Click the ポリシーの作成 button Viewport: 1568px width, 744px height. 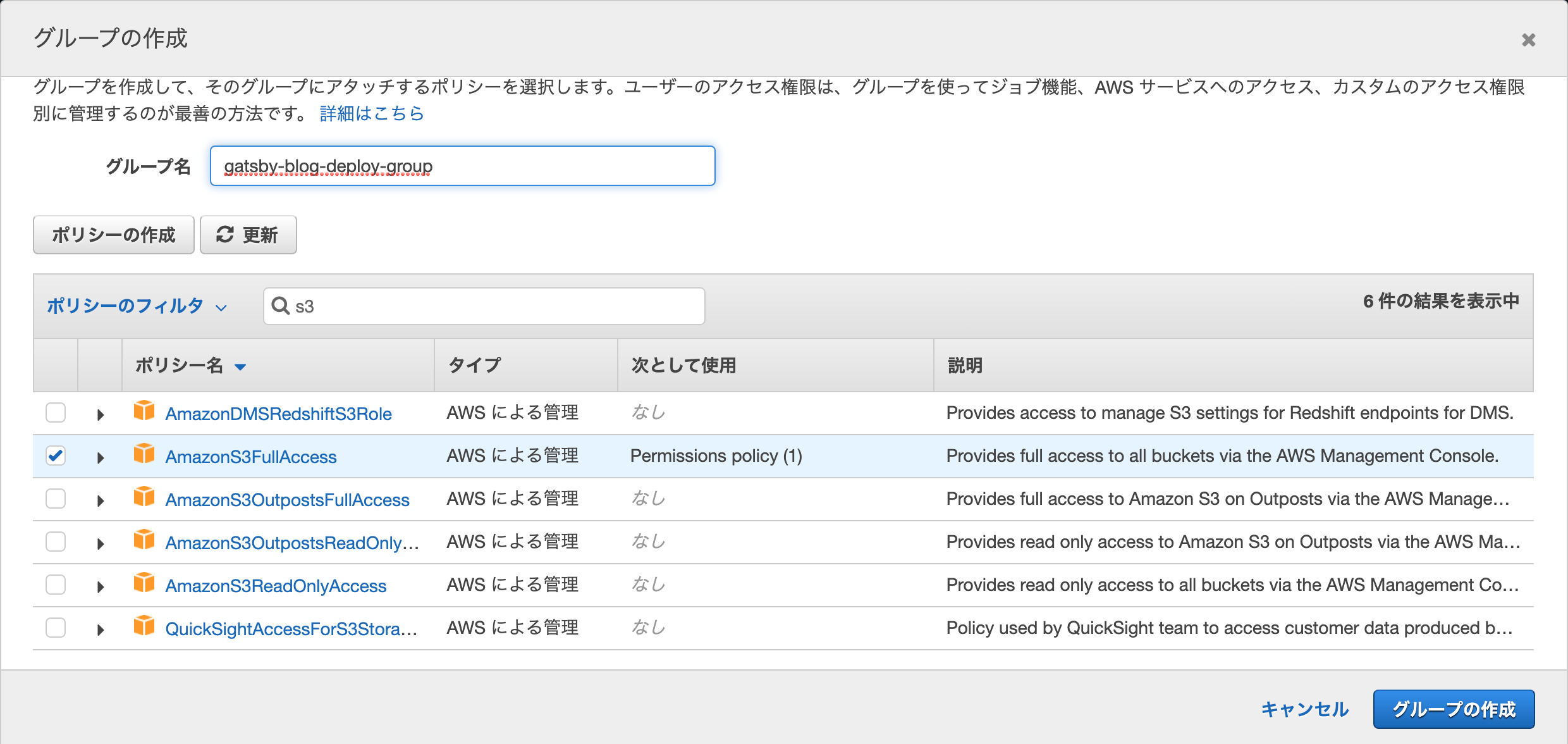click(114, 235)
